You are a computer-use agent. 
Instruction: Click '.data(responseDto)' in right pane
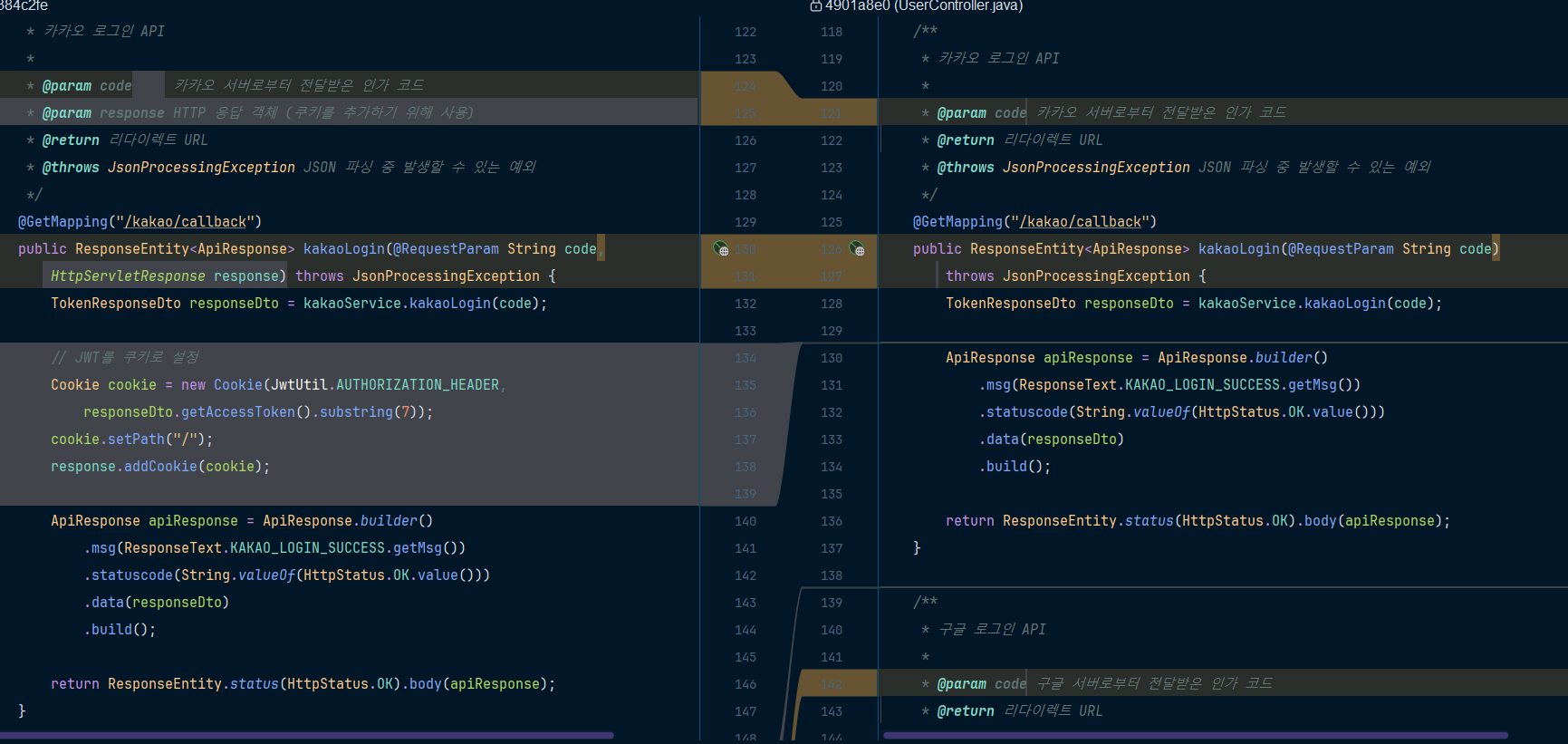[1052, 440]
